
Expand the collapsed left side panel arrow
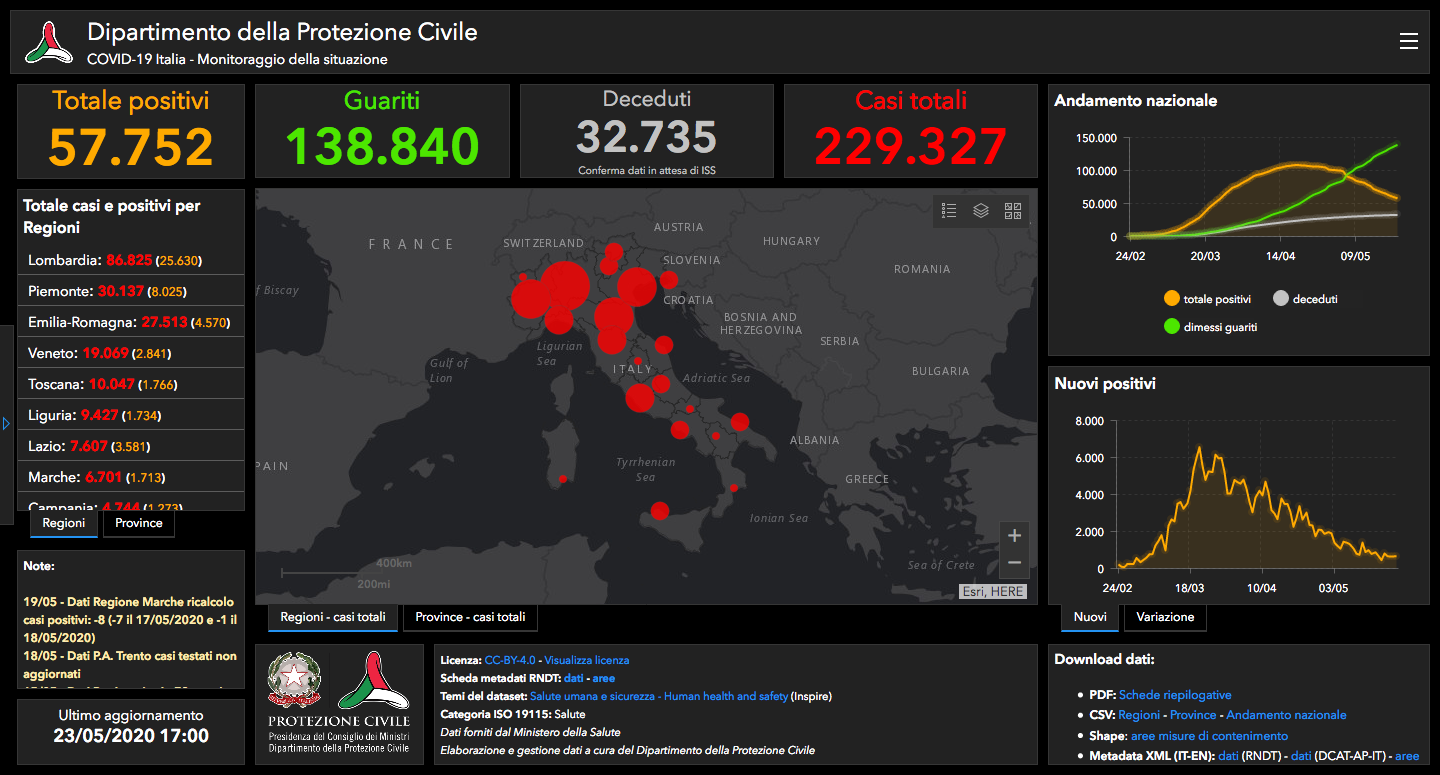tap(6, 424)
